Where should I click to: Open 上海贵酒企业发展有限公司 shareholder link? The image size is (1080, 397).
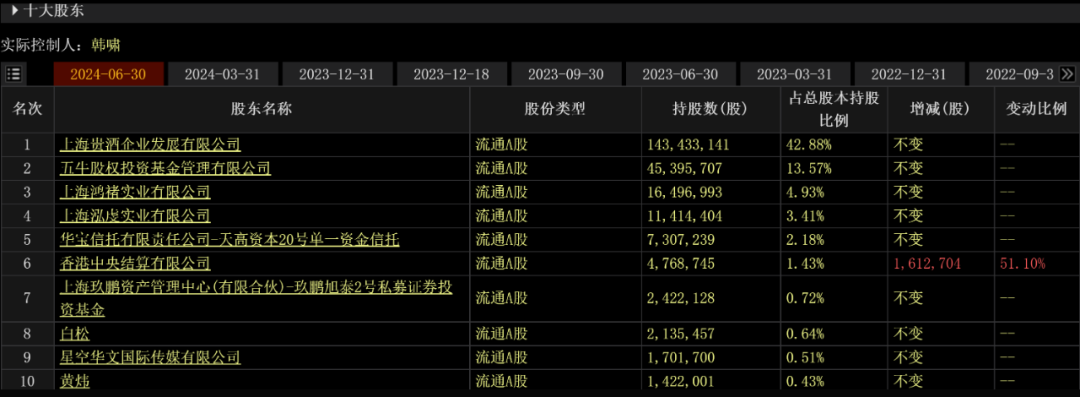(x=151, y=145)
